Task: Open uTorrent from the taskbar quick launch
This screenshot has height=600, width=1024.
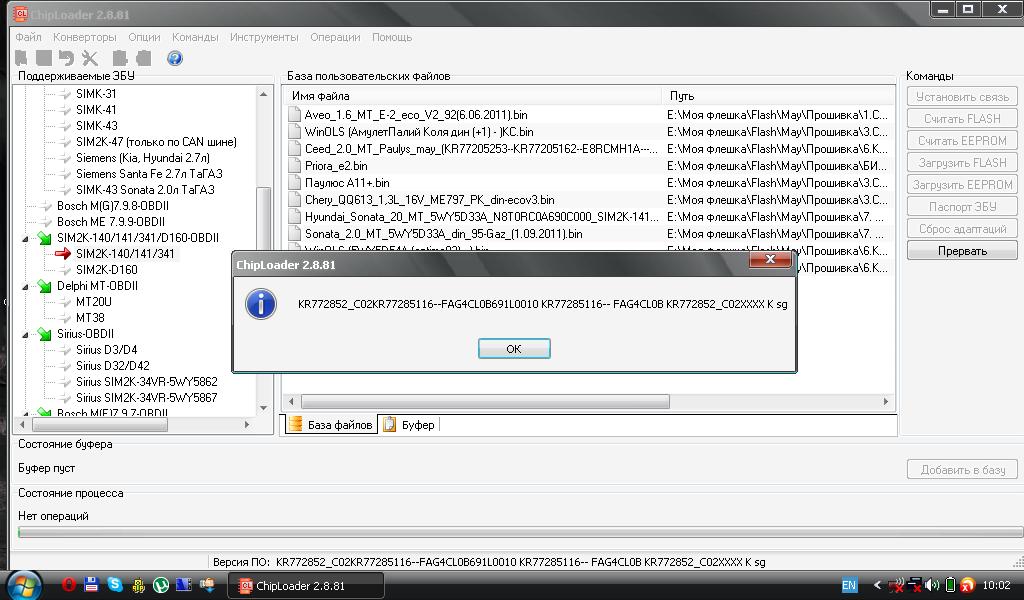Action: (x=160, y=585)
